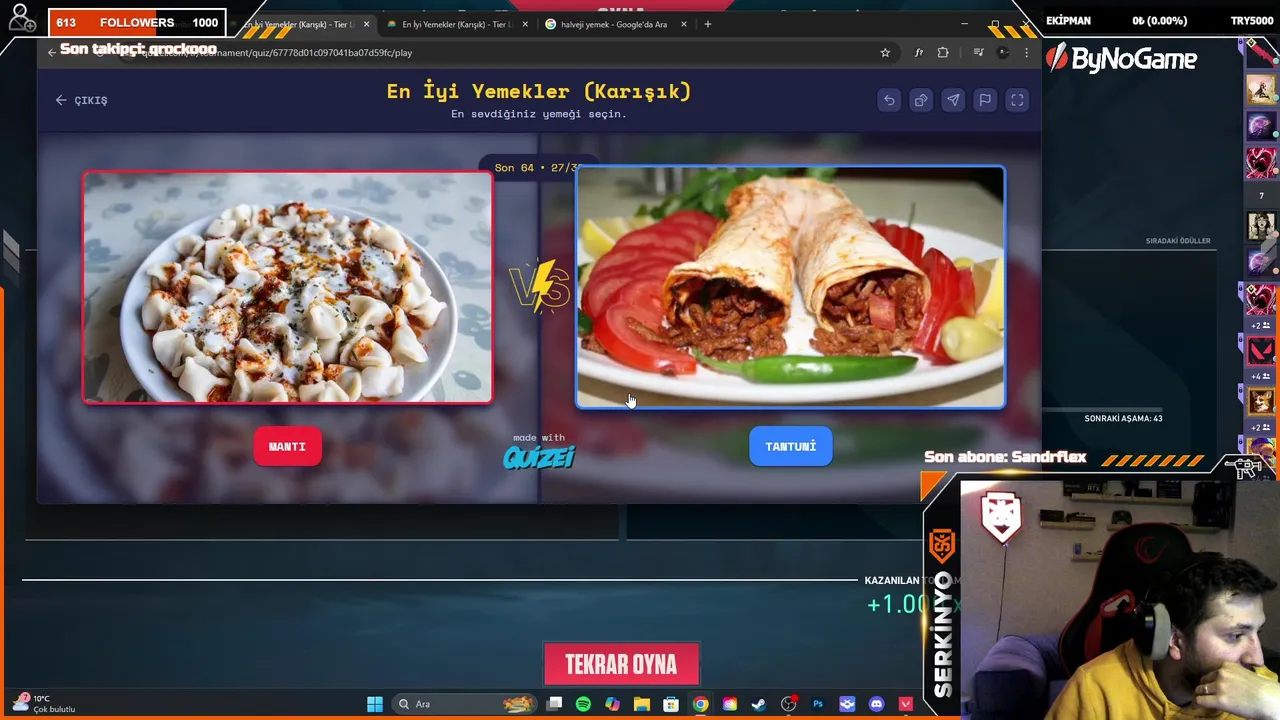Screen dimensions: 1280x720
Task: Click the 'SIRADAKİ ÖDÜLLER' label
Action: [x=1178, y=241]
